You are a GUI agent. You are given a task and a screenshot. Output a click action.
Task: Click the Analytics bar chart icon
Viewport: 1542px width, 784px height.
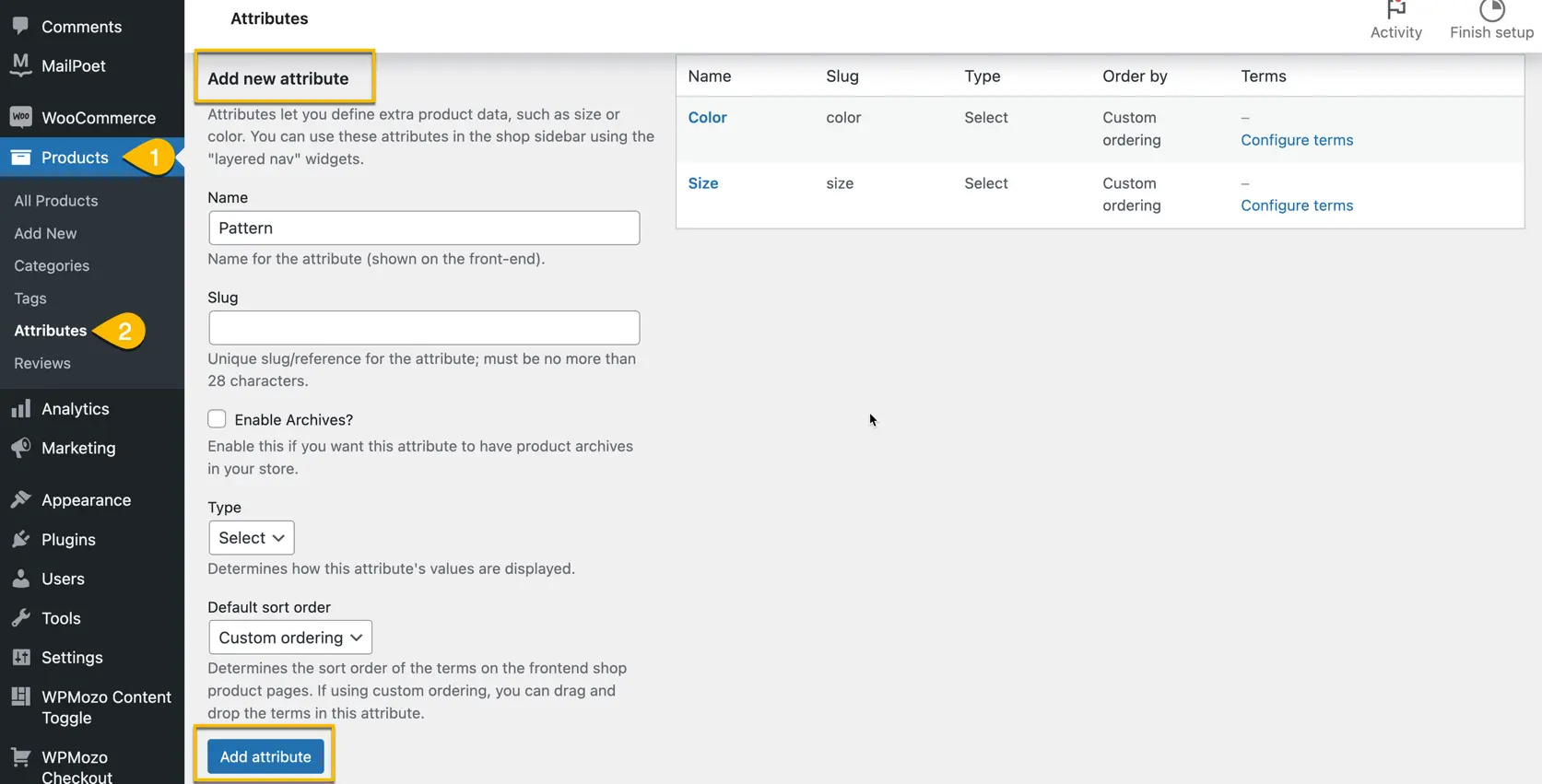click(x=20, y=408)
